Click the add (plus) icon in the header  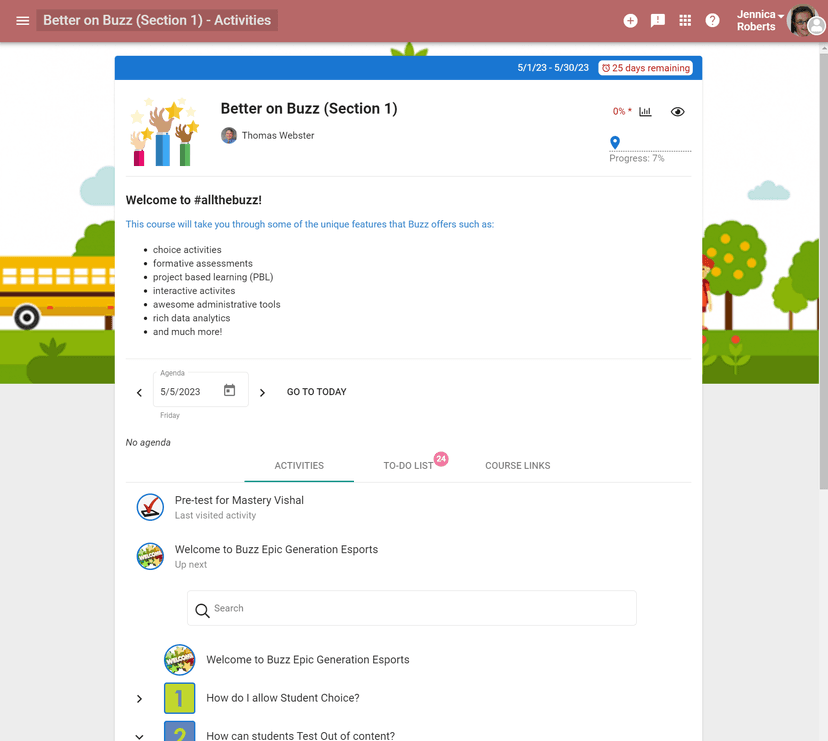tap(630, 20)
